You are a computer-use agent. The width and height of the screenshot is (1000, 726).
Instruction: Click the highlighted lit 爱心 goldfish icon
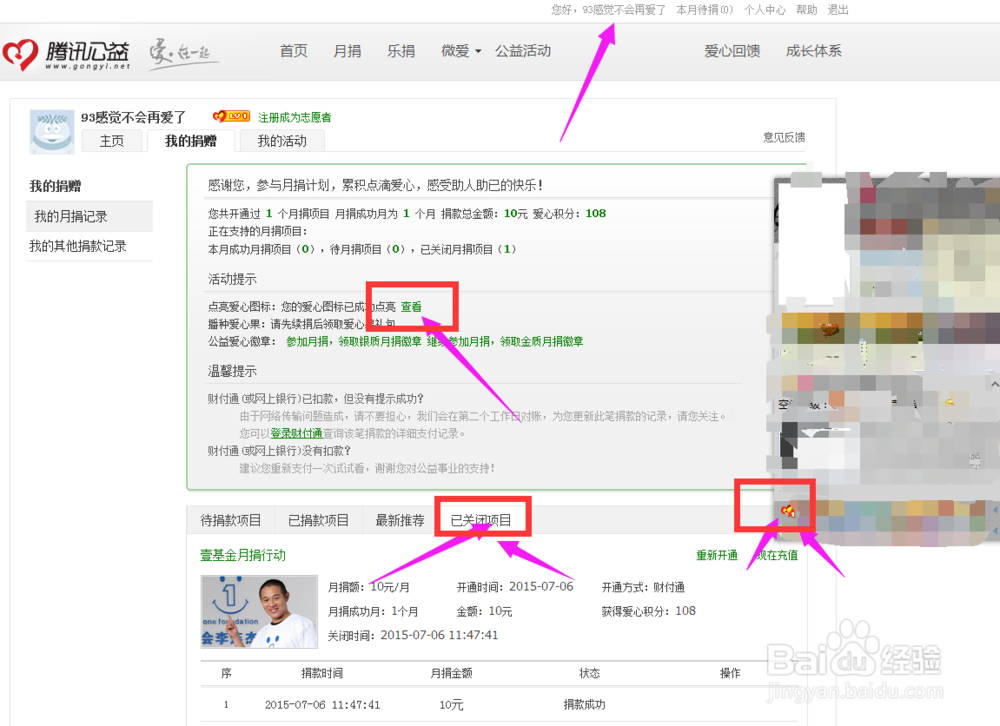pyautogui.click(x=789, y=510)
